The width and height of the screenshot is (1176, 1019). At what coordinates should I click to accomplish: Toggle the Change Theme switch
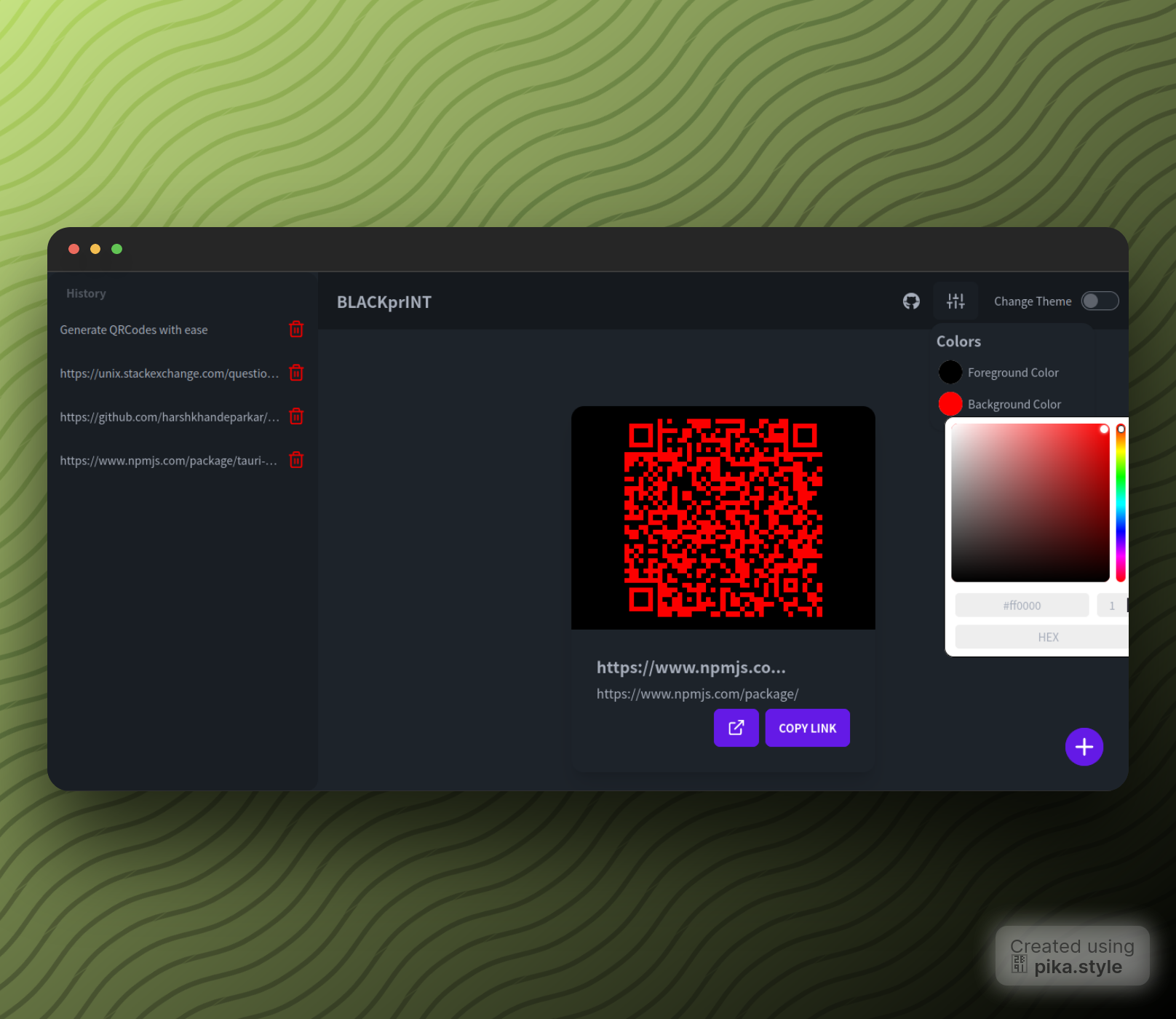tap(1100, 301)
